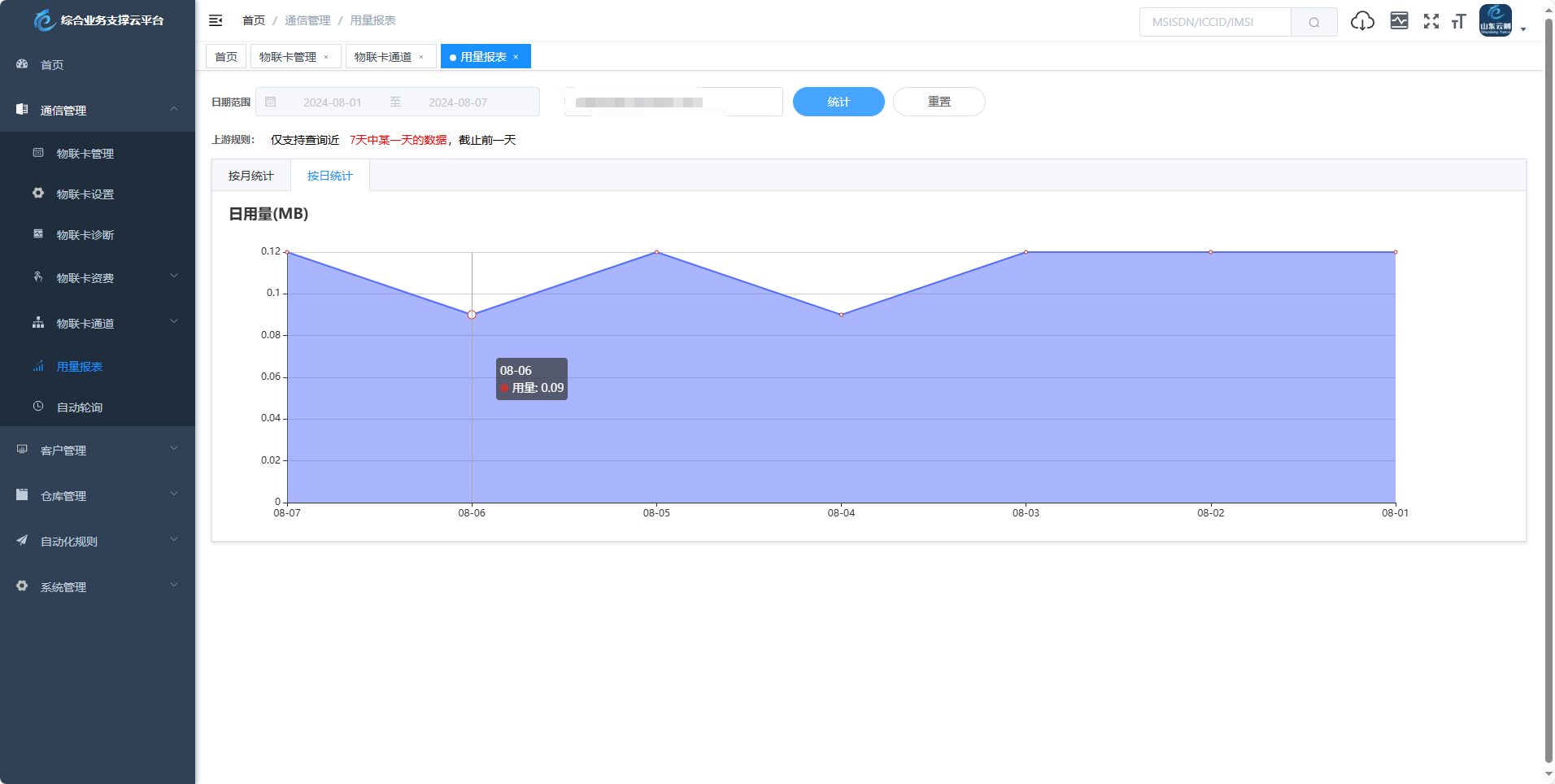Click the 08-04 data point on chart
This screenshot has width=1555, height=784.
pyautogui.click(x=841, y=315)
